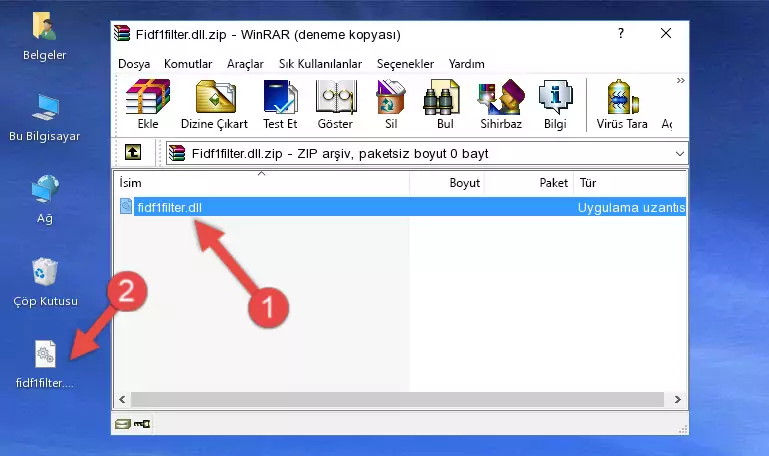Click the drive icon in status bar
769x456 pixels.
coord(122,424)
